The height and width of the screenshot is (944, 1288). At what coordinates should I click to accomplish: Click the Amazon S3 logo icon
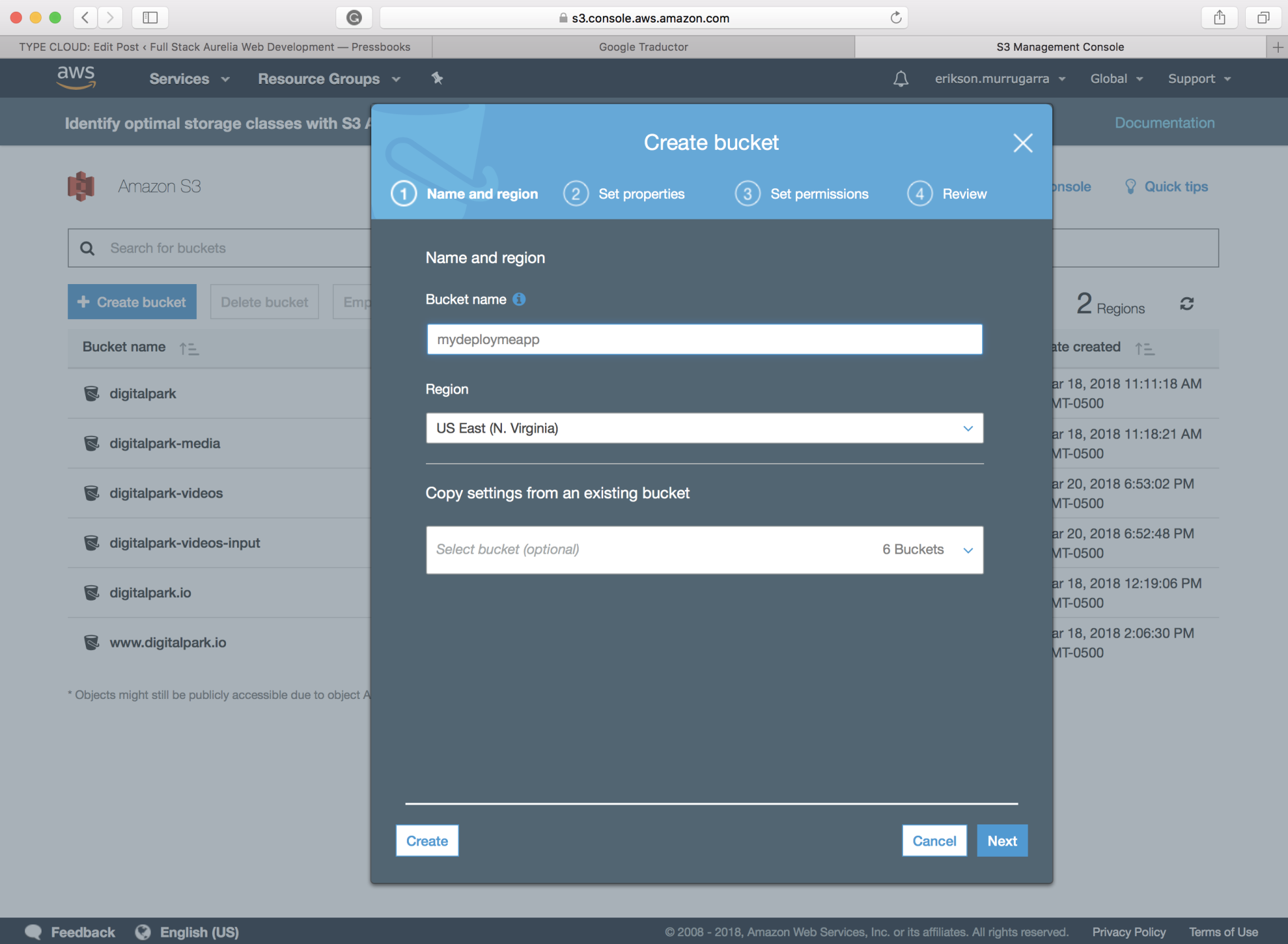click(x=81, y=186)
